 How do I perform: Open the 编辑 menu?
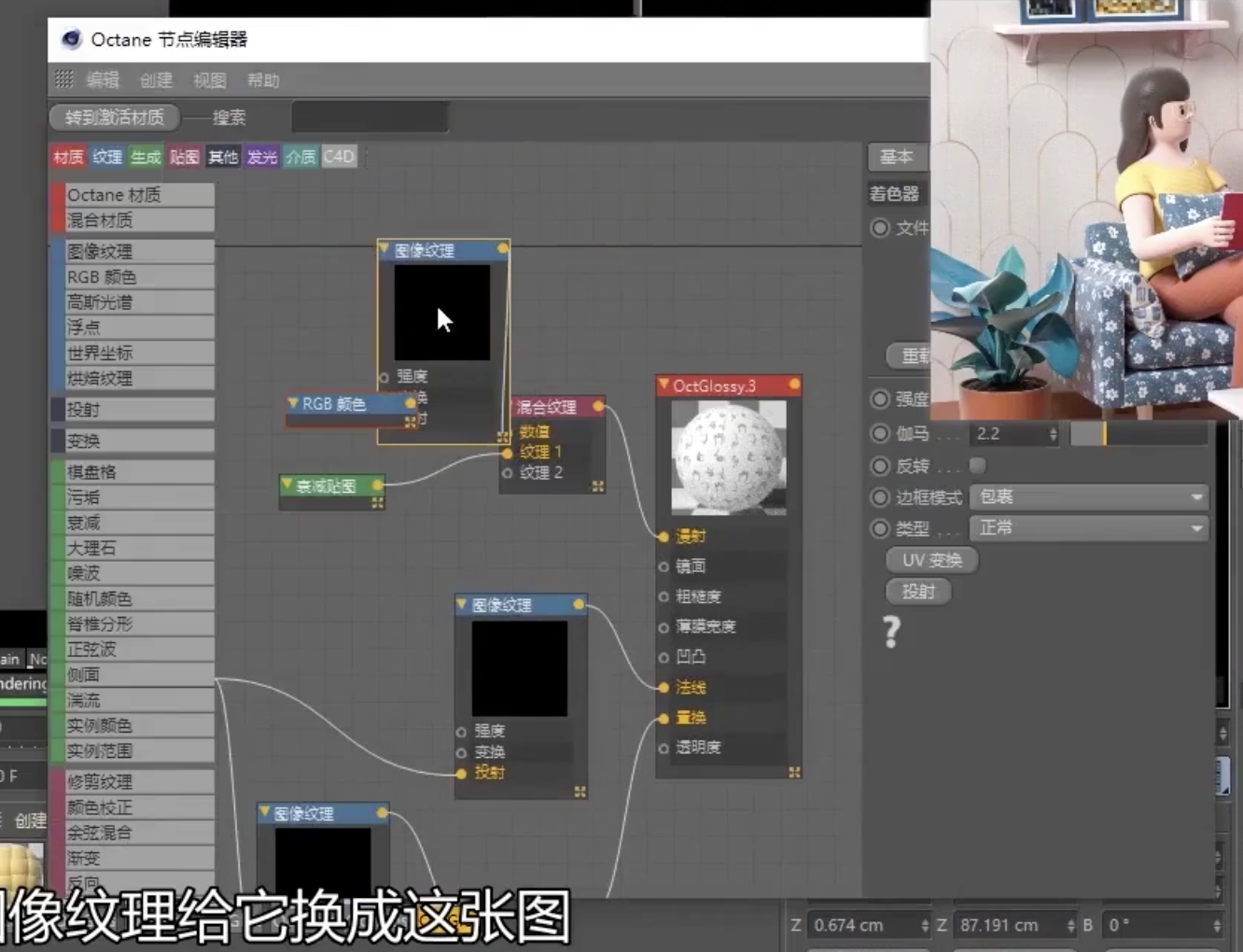tap(103, 80)
